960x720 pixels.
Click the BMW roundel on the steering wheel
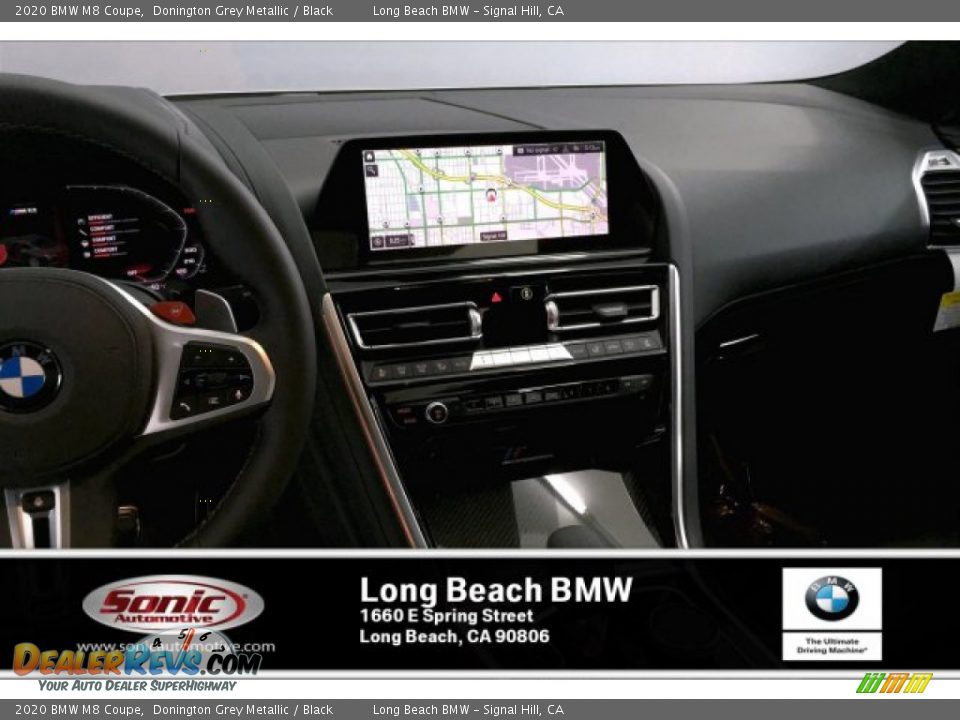tap(23, 377)
